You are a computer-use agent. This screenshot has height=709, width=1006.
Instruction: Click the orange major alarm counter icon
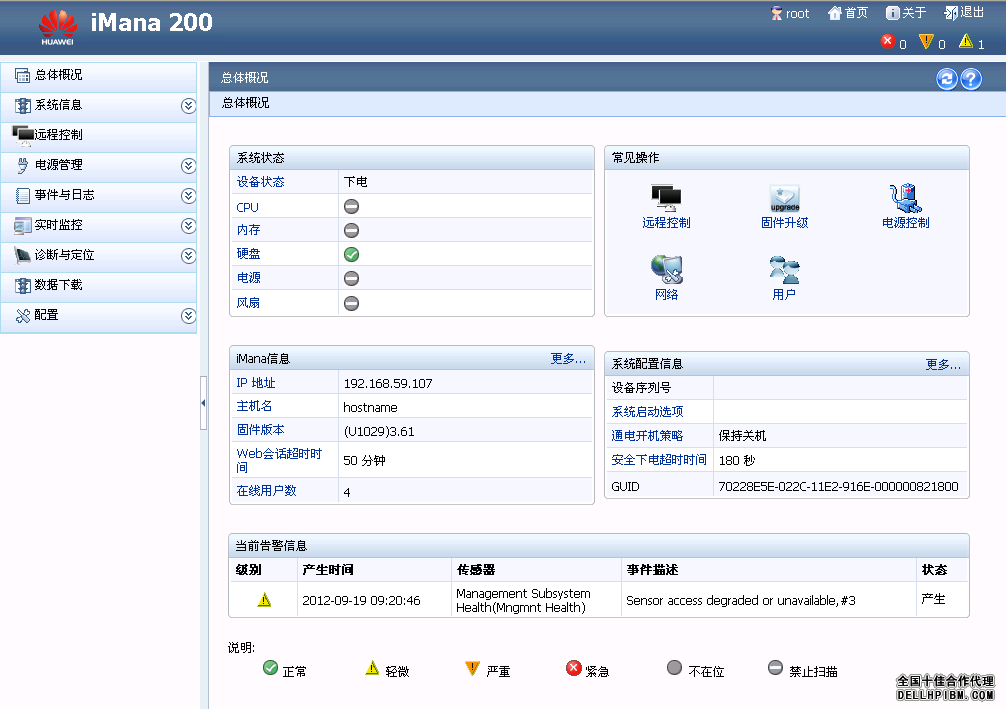[926, 42]
